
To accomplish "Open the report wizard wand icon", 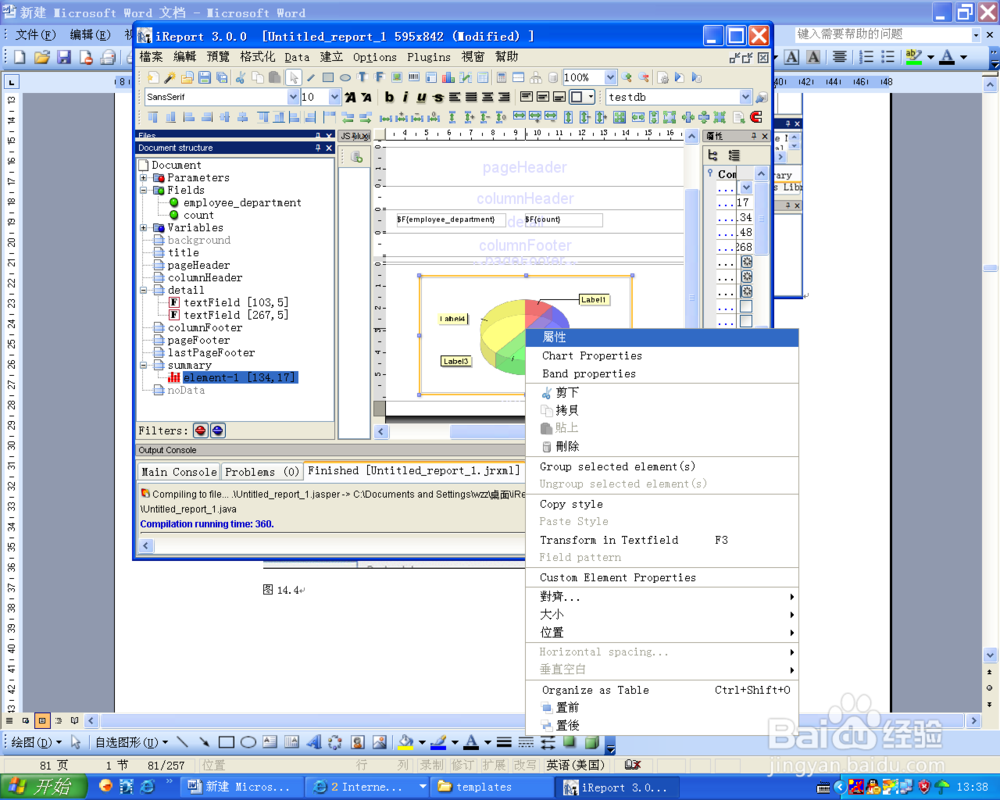I will pyautogui.click(x=170, y=78).
